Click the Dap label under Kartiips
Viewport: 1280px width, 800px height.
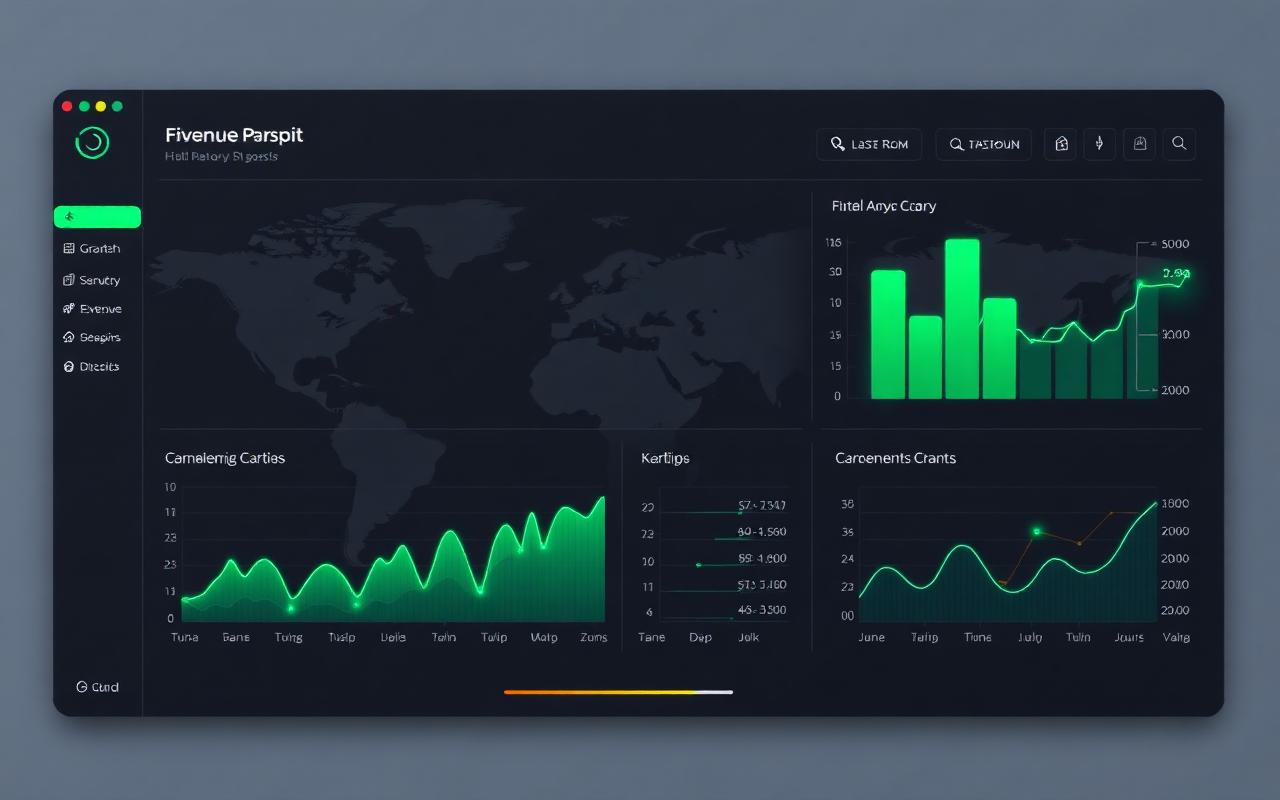tap(700, 637)
